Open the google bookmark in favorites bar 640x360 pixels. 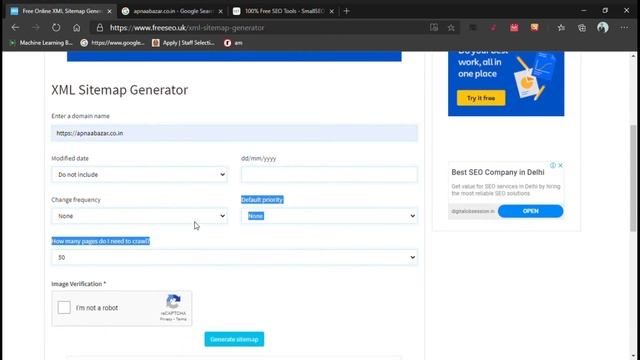112,42
